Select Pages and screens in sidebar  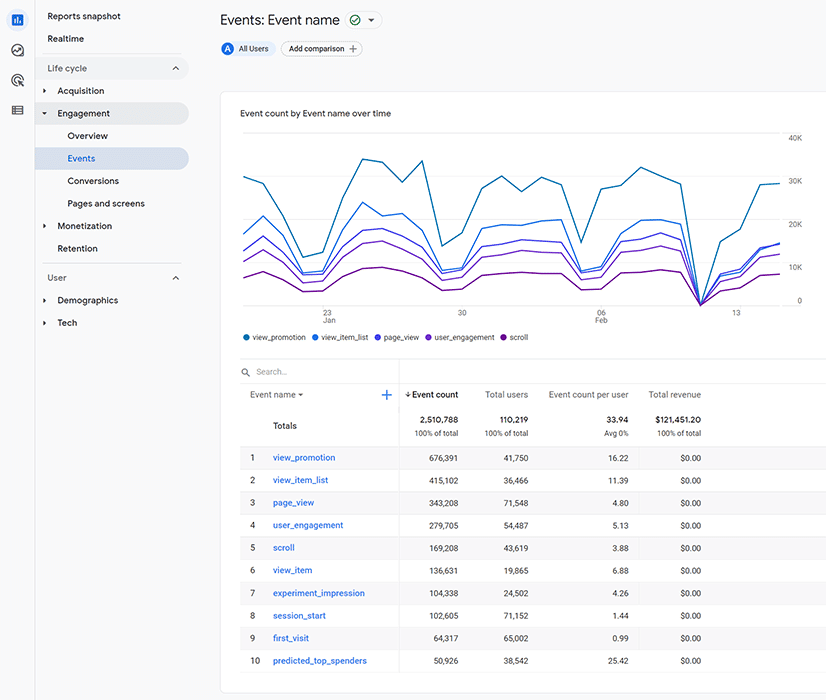coord(106,203)
